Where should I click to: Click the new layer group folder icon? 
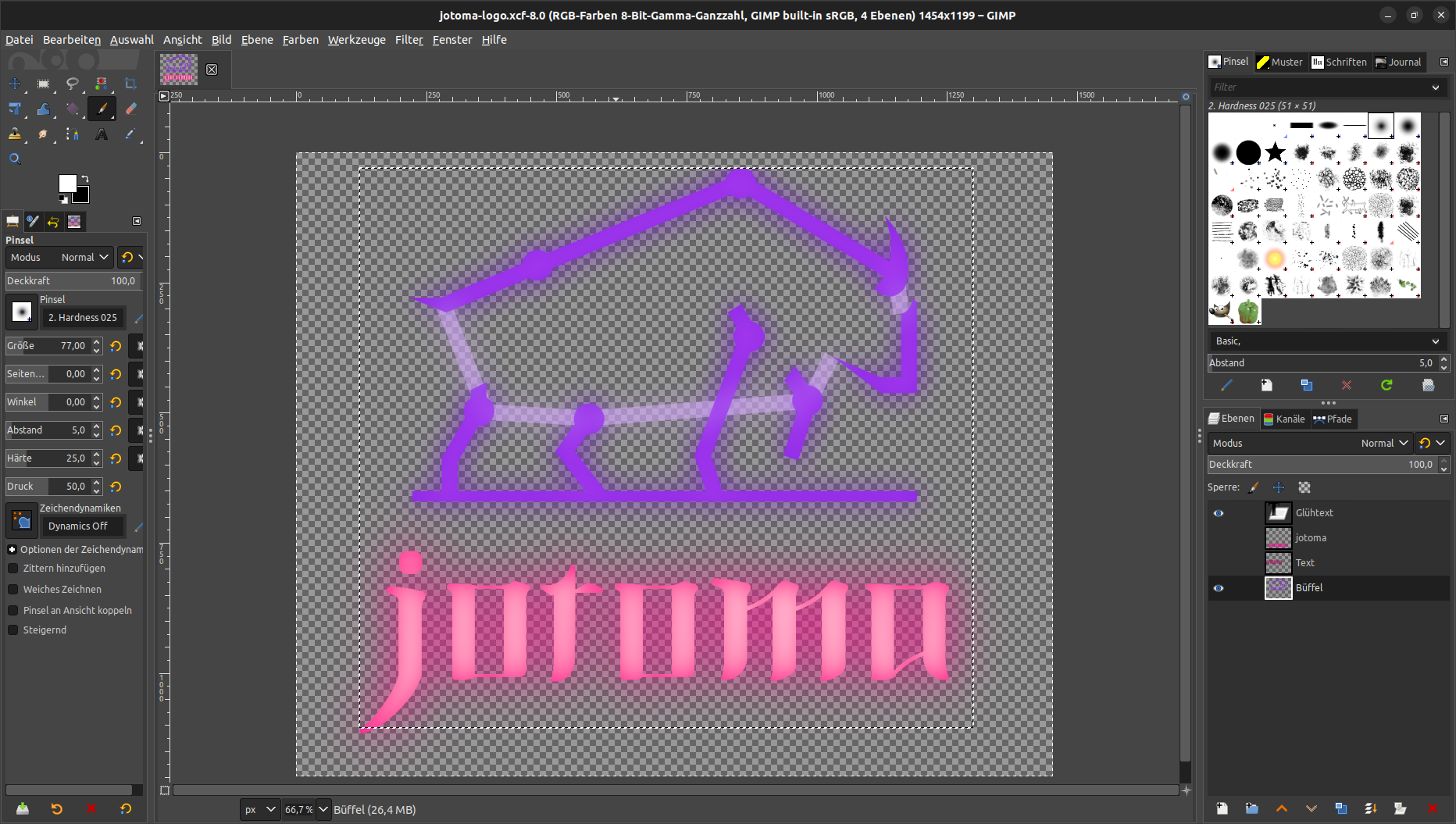coord(1251,808)
